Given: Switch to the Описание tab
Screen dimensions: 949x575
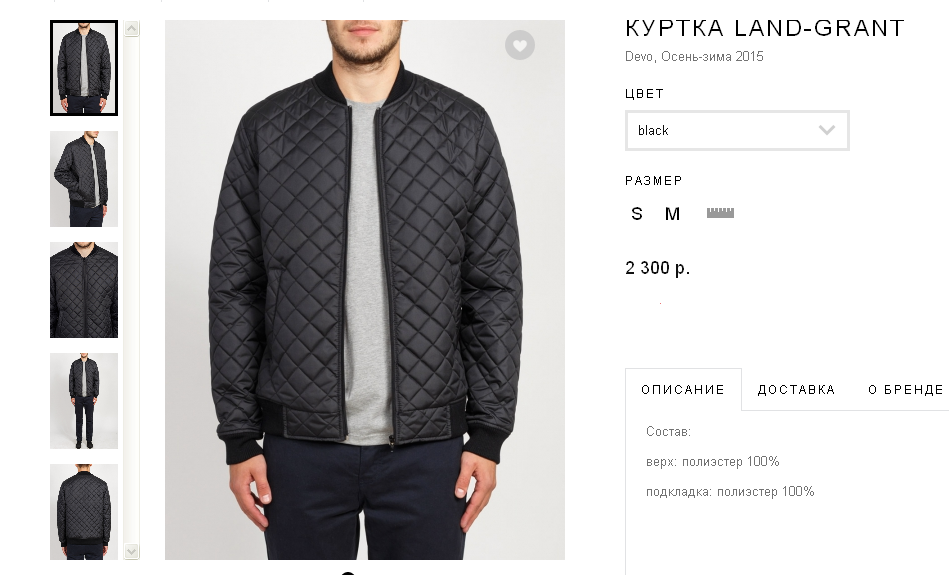Looking at the screenshot, I should [683, 389].
